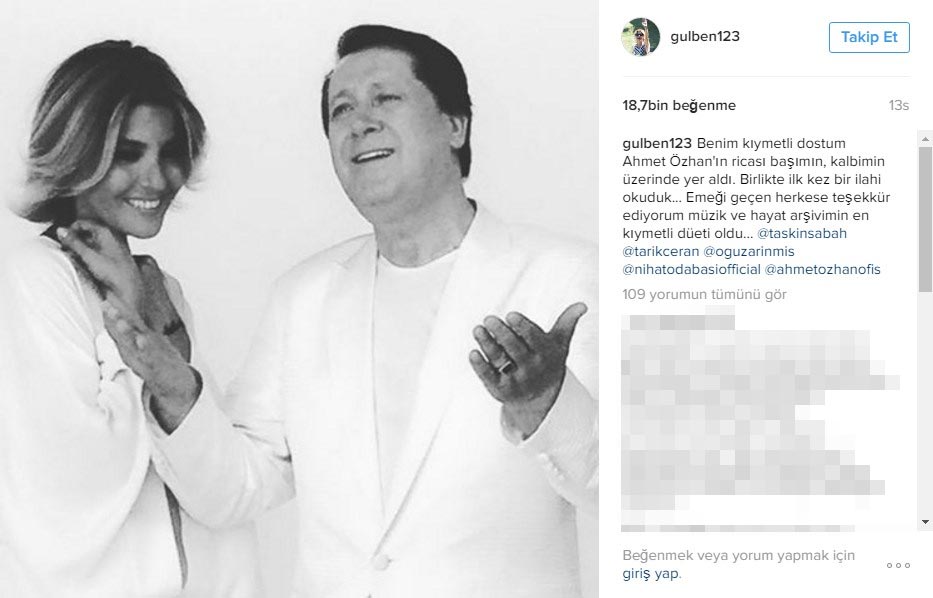The image size is (933, 598).
Task: Click the comments scrollbar track below thumb
Action: click(x=925, y=403)
